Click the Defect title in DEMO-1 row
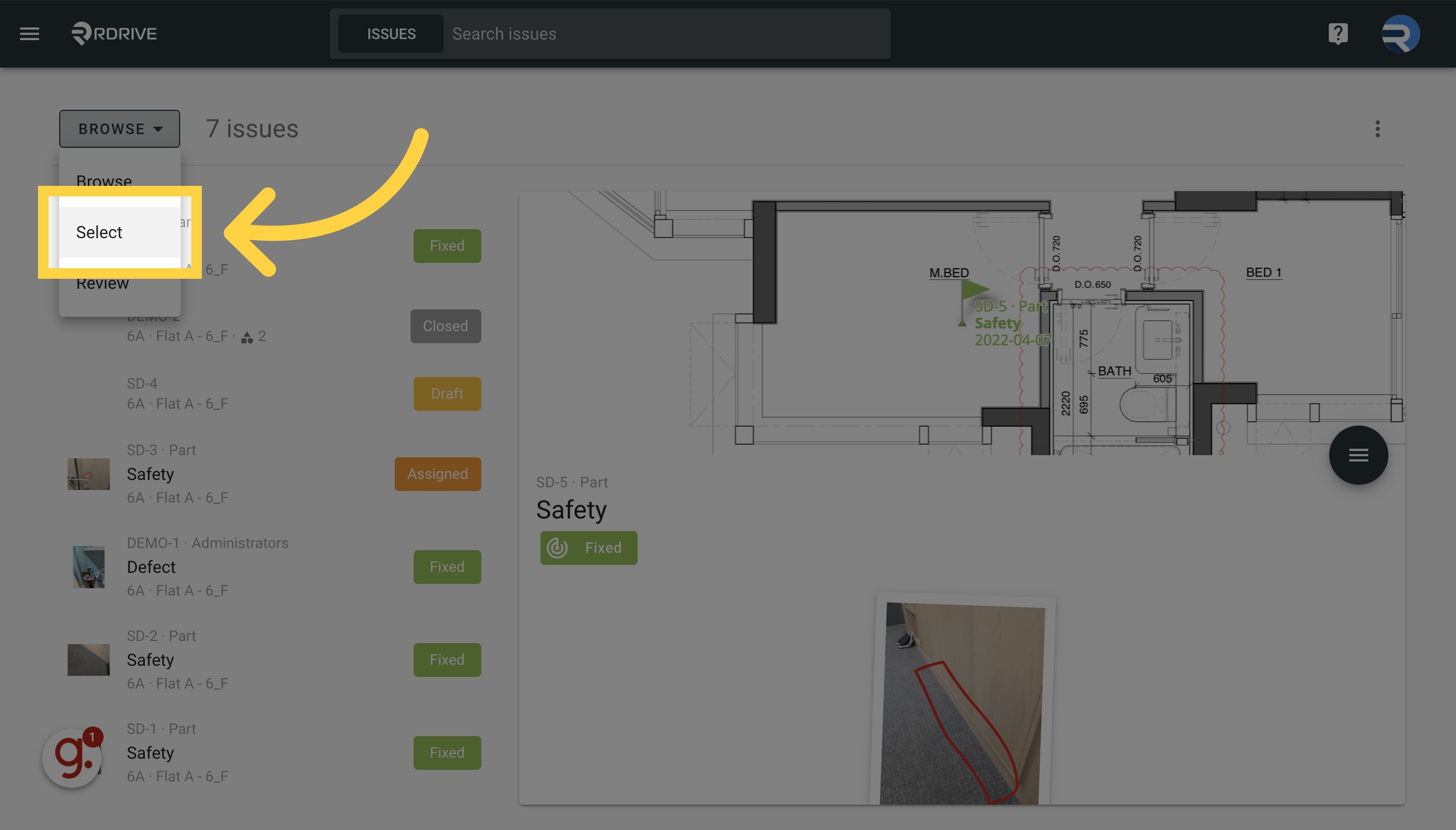Image resolution: width=1456 pixels, height=830 pixels. (x=151, y=567)
